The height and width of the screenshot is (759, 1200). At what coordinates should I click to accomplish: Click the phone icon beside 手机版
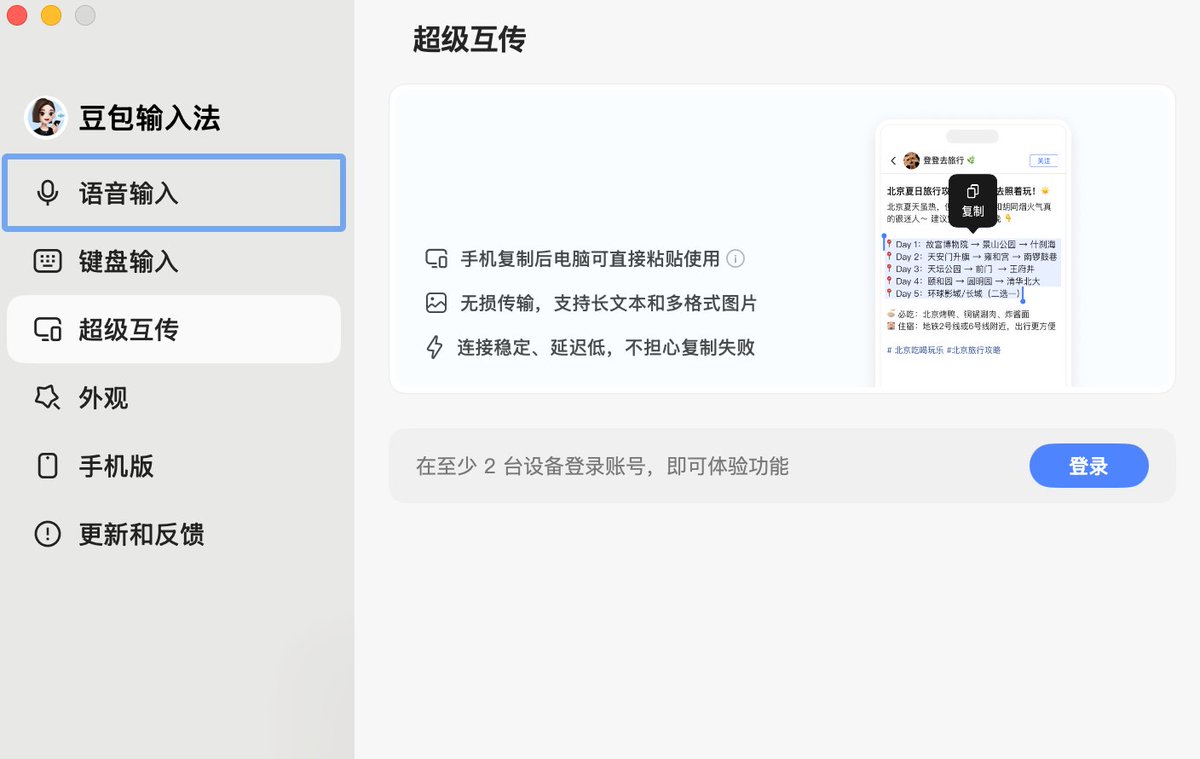coord(47,466)
